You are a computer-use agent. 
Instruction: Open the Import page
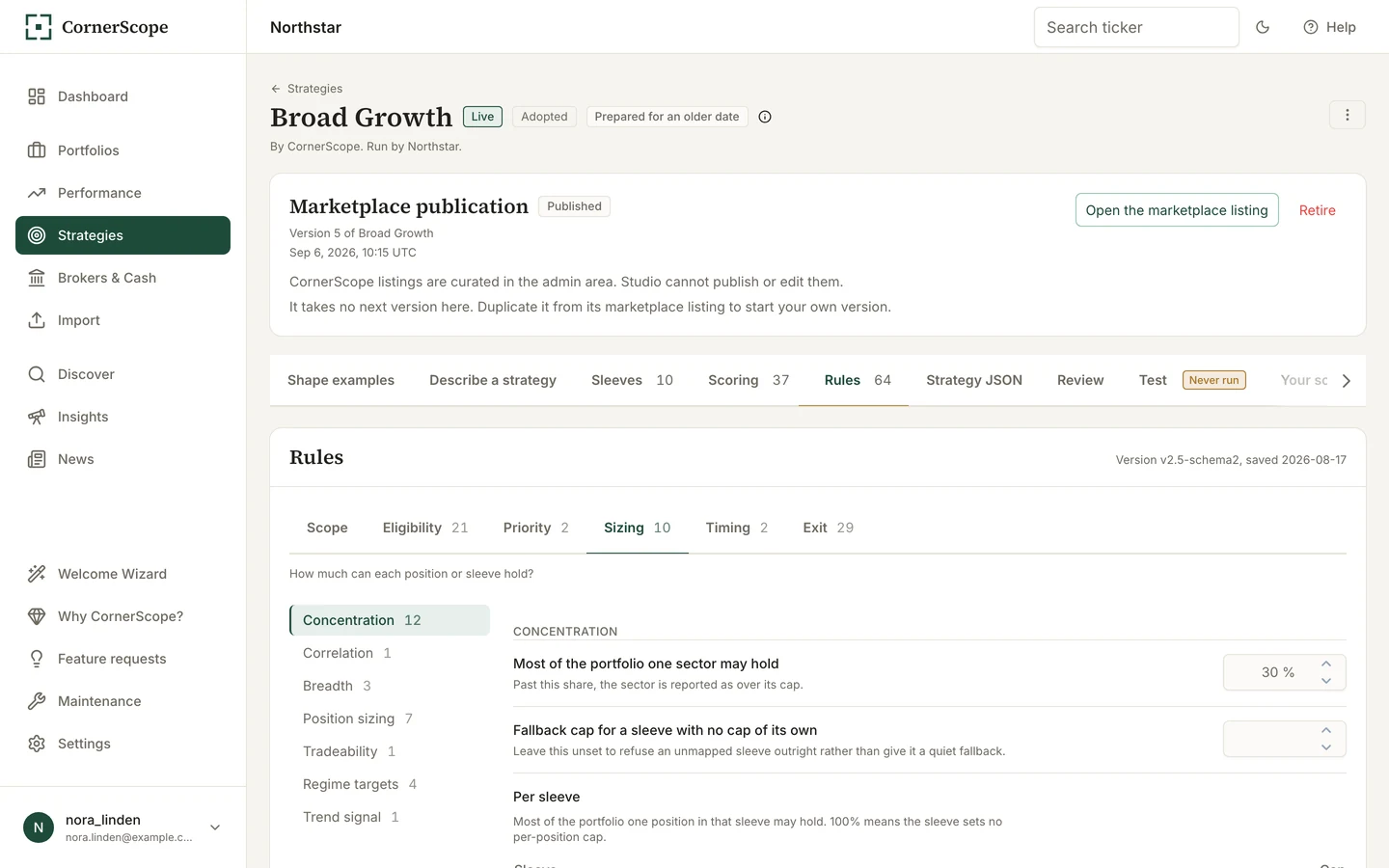(x=123, y=320)
